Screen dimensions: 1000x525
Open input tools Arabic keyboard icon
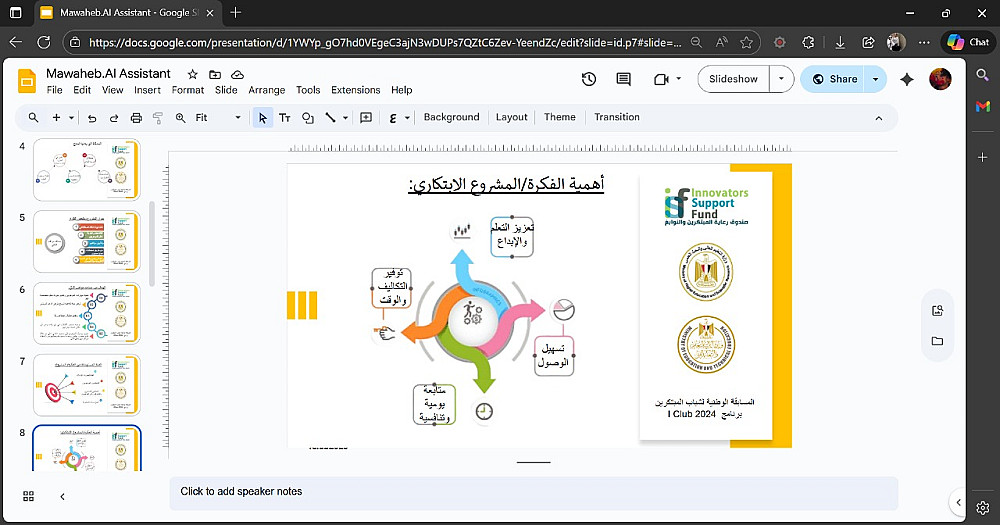393,117
